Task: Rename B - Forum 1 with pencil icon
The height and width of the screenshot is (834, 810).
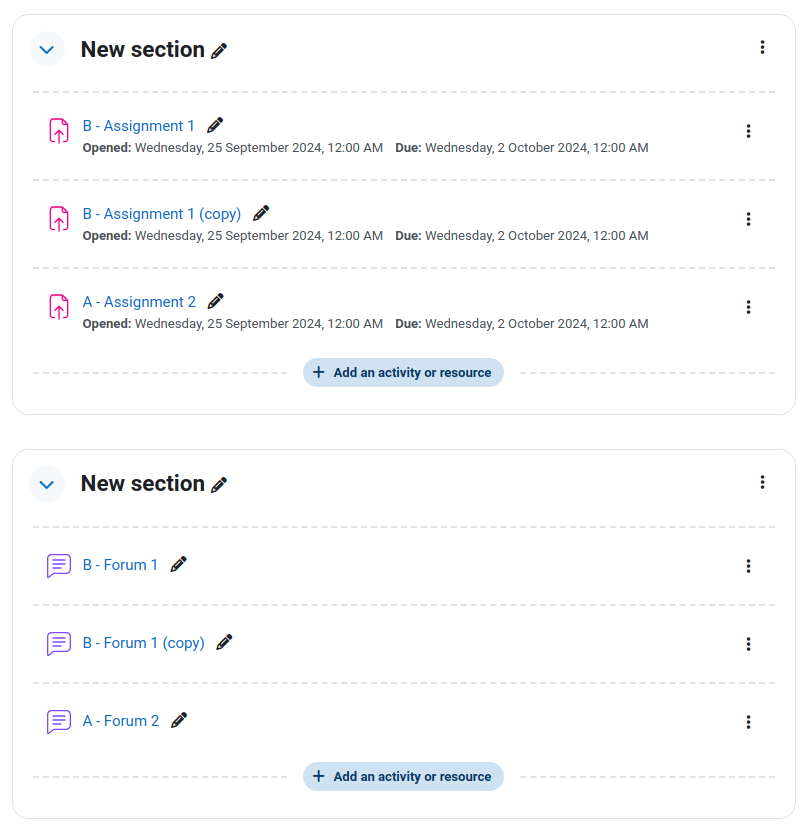Action: (179, 564)
